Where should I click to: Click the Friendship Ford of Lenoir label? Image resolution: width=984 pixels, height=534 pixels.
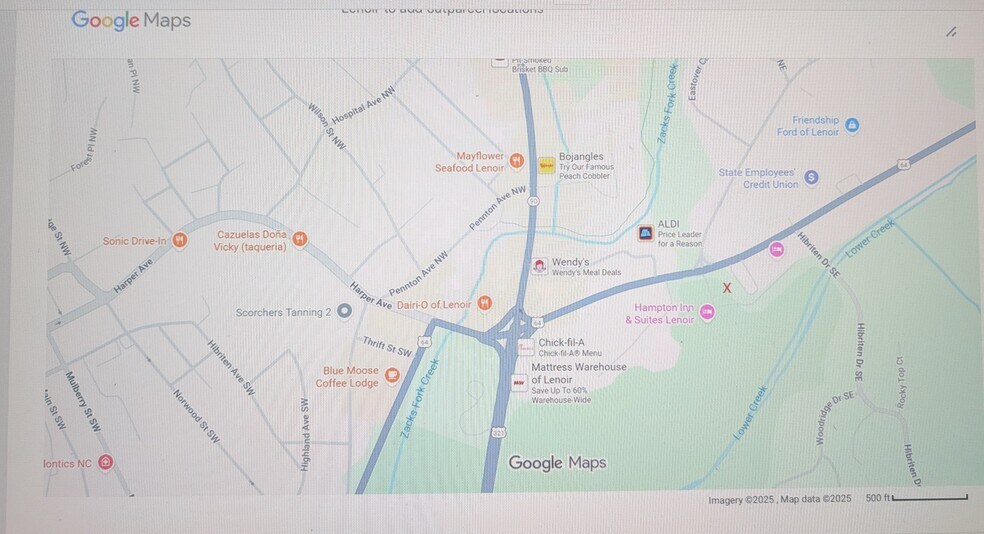point(808,125)
